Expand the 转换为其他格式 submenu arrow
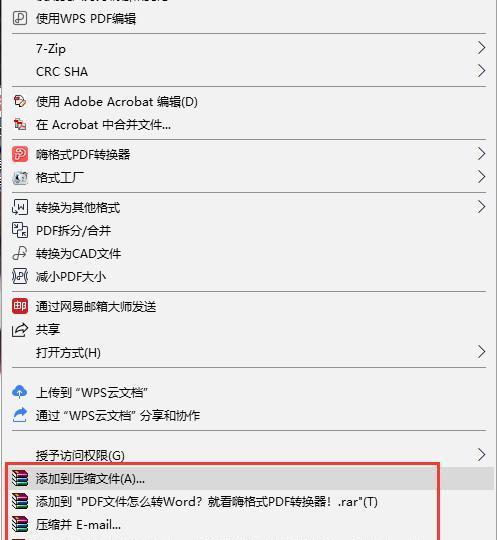The image size is (497, 540). coord(481,207)
